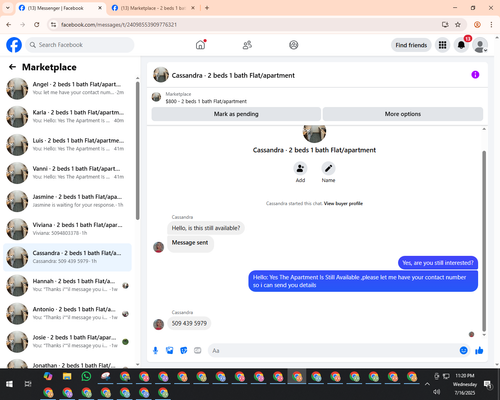Click More options button
Screen dimensions: 500x400
[x=403, y=114]
